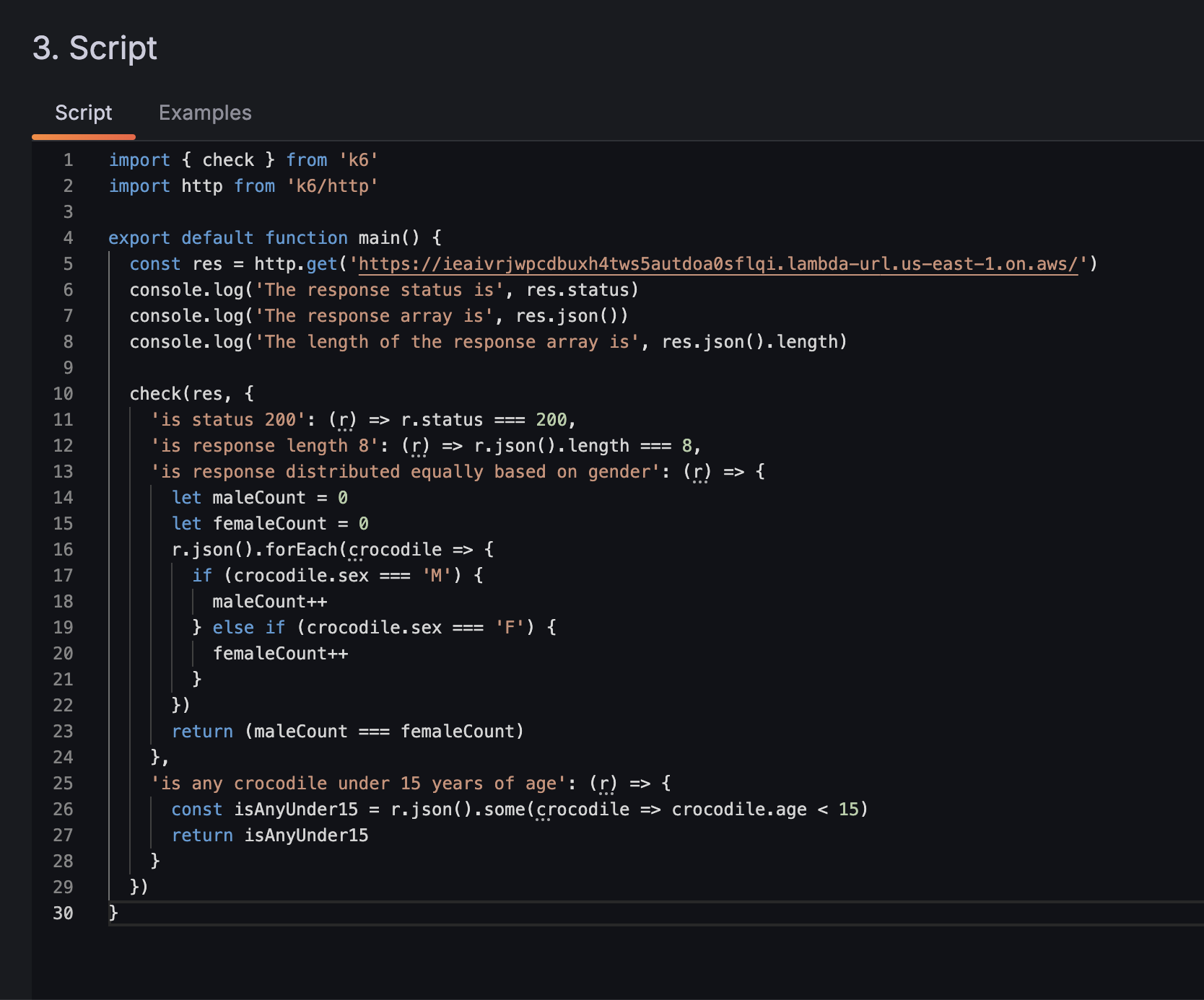1204x1000 pixels.
Task: Click 'The response array is' string
Action: coord(374,316)
